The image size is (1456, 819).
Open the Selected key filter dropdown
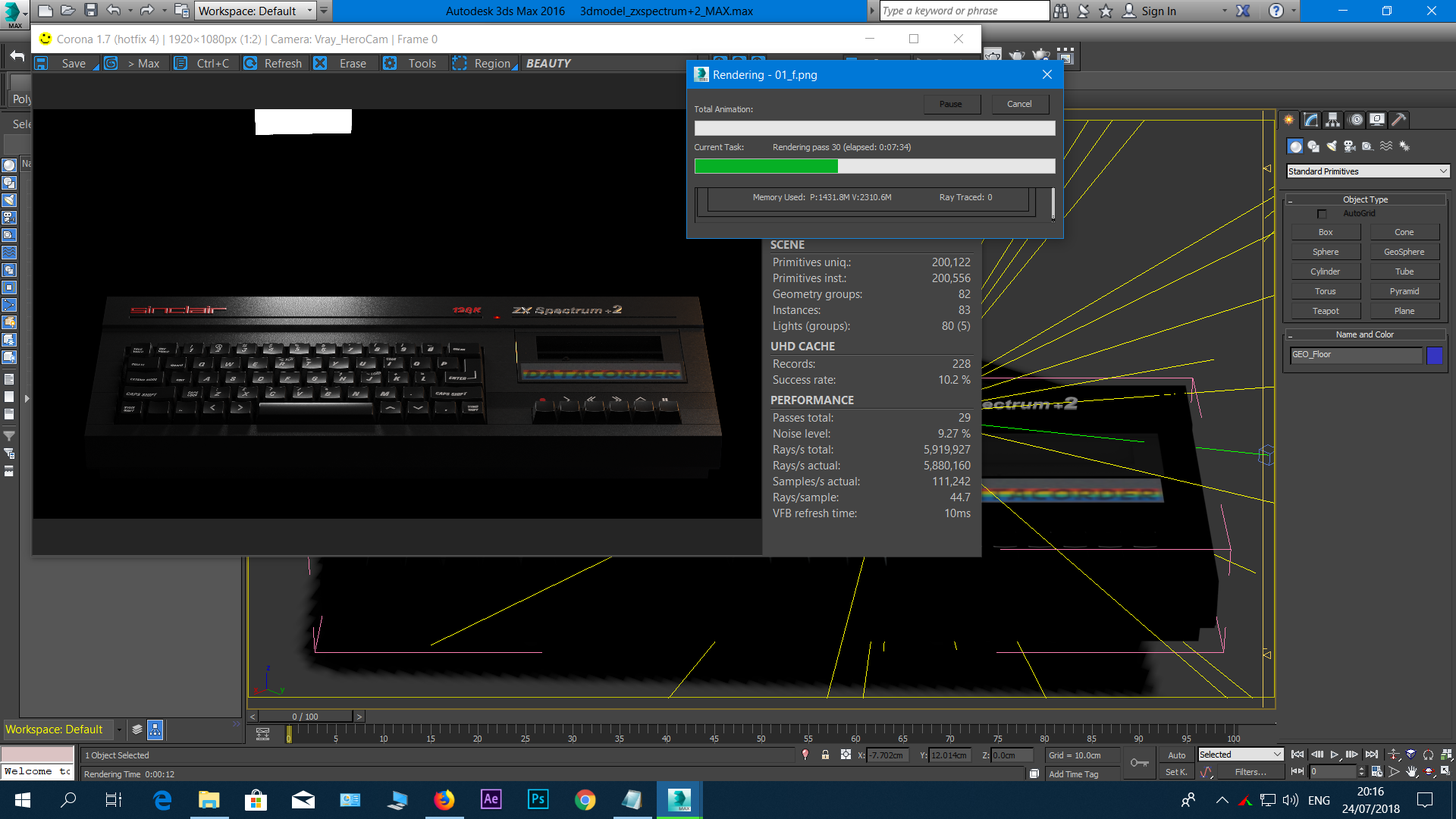point(1241,755)
